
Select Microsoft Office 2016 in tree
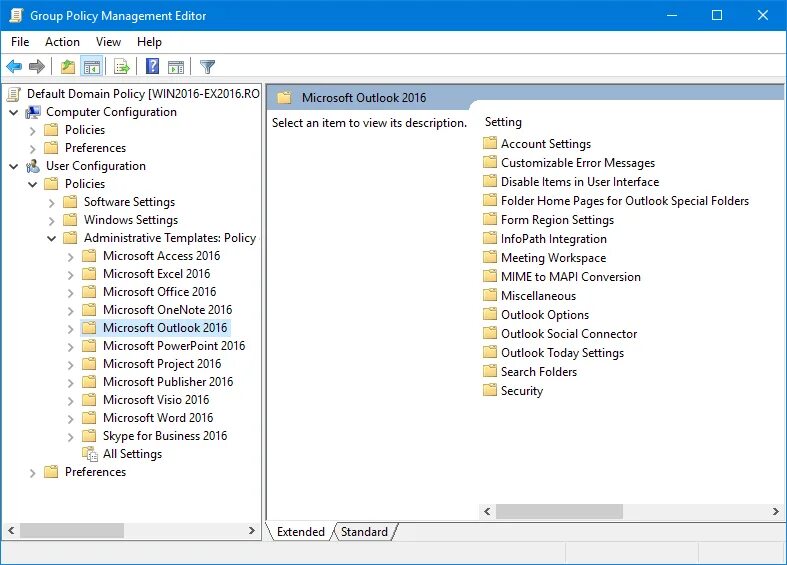tap(159, 292)
